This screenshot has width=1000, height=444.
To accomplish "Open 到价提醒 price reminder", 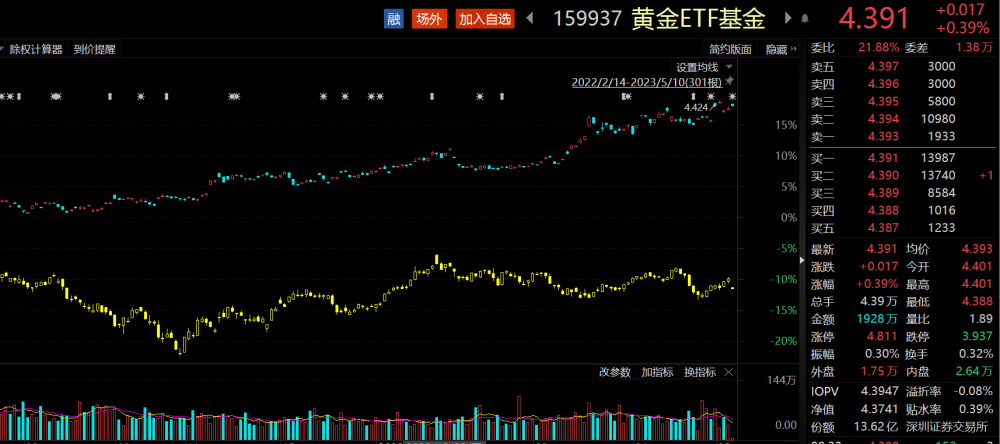I will 94,49.
